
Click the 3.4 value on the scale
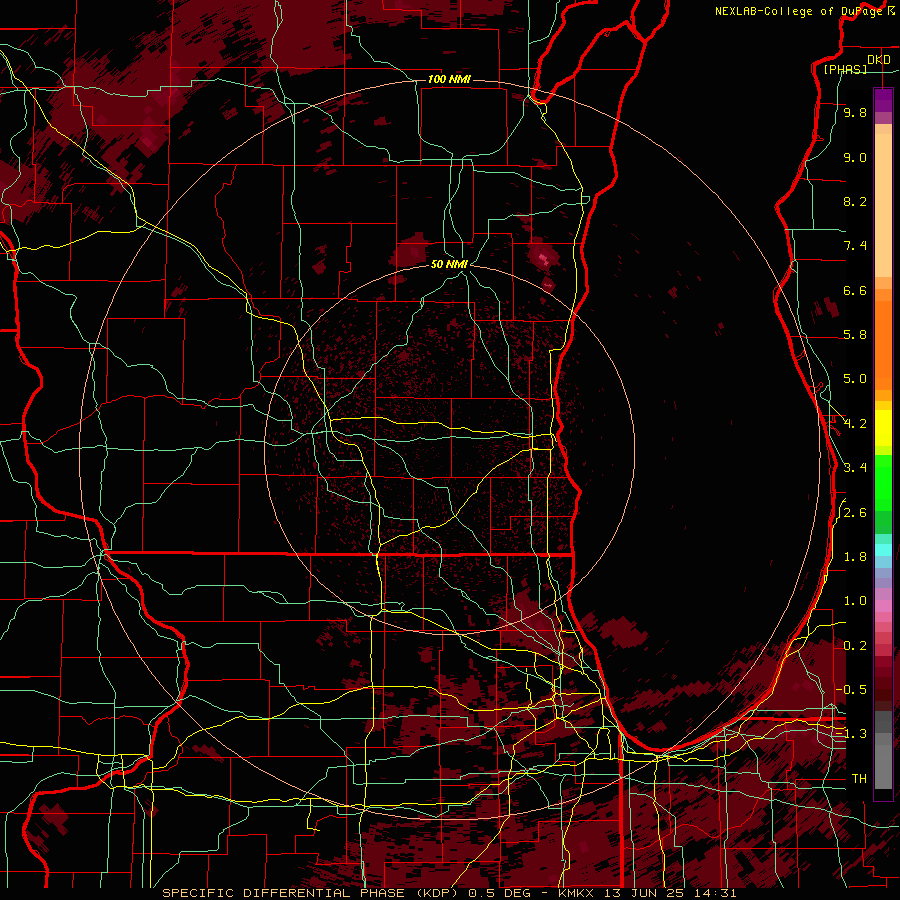[855, 468]
